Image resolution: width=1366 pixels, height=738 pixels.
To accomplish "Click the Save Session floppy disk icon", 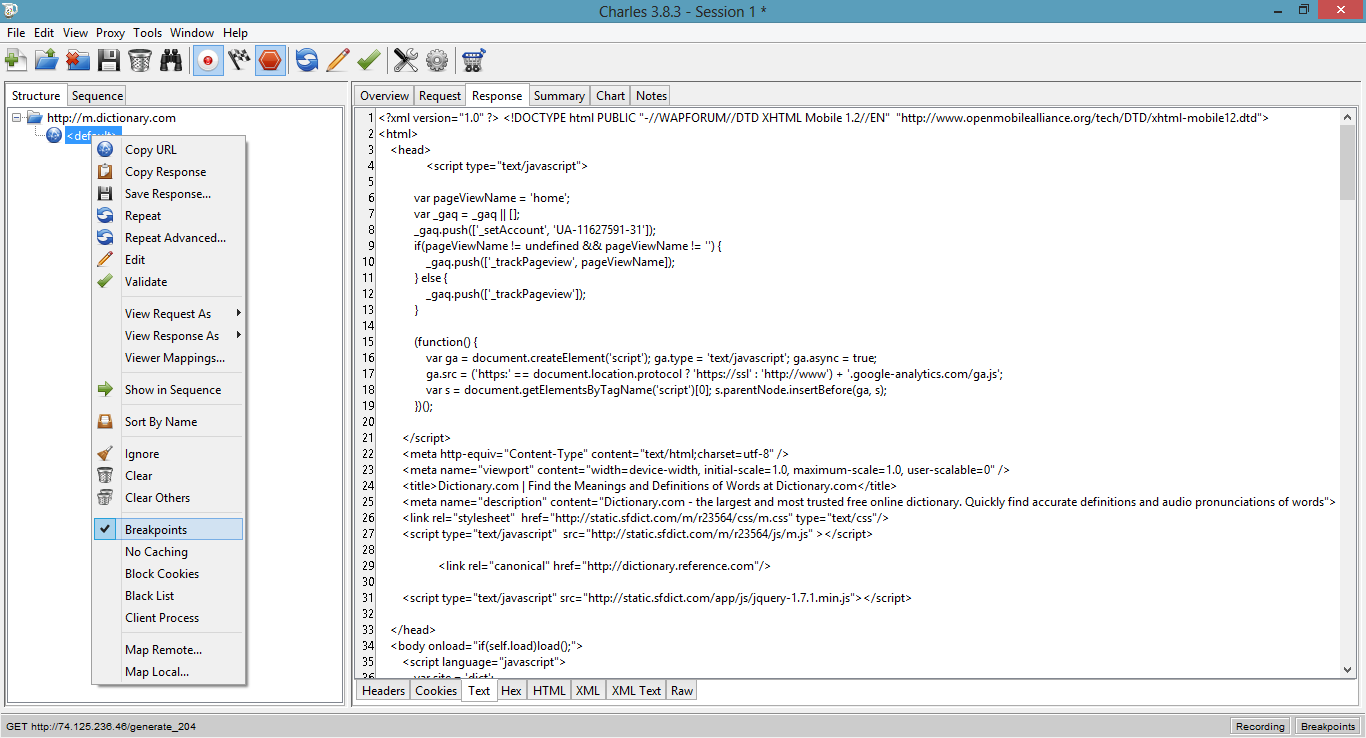I will 108,60.
